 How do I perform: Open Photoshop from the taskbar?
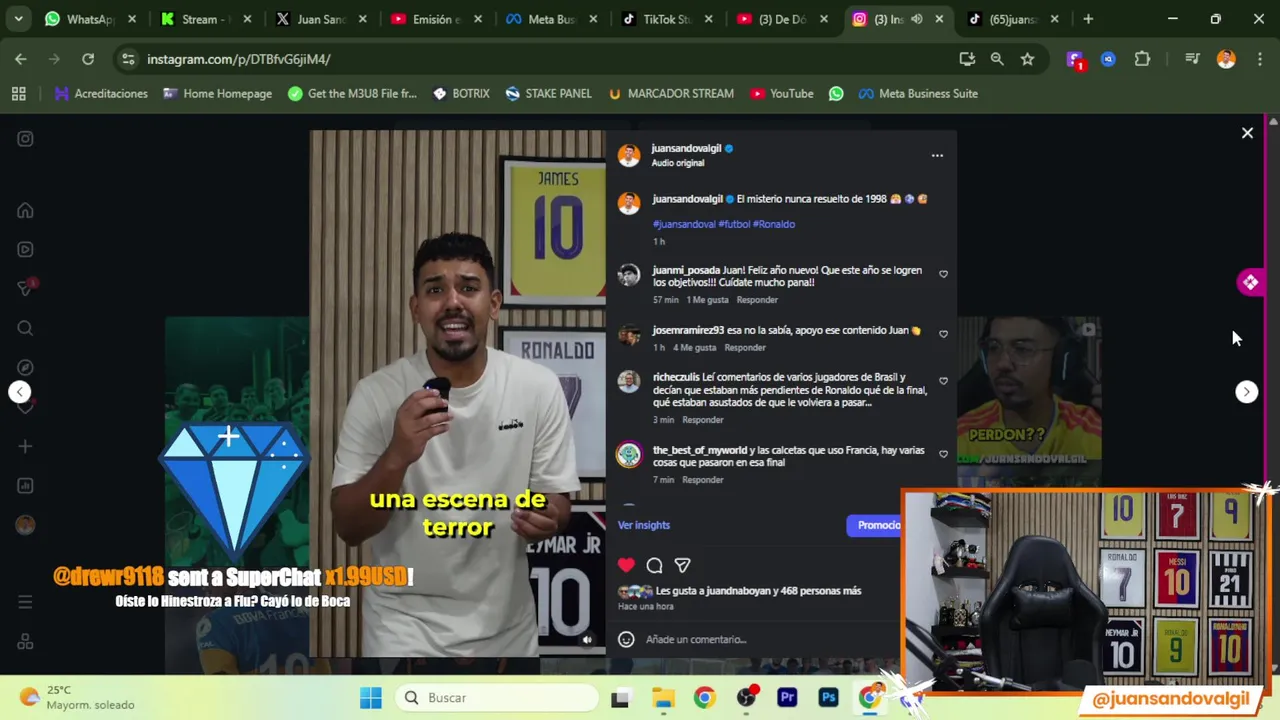828,698
